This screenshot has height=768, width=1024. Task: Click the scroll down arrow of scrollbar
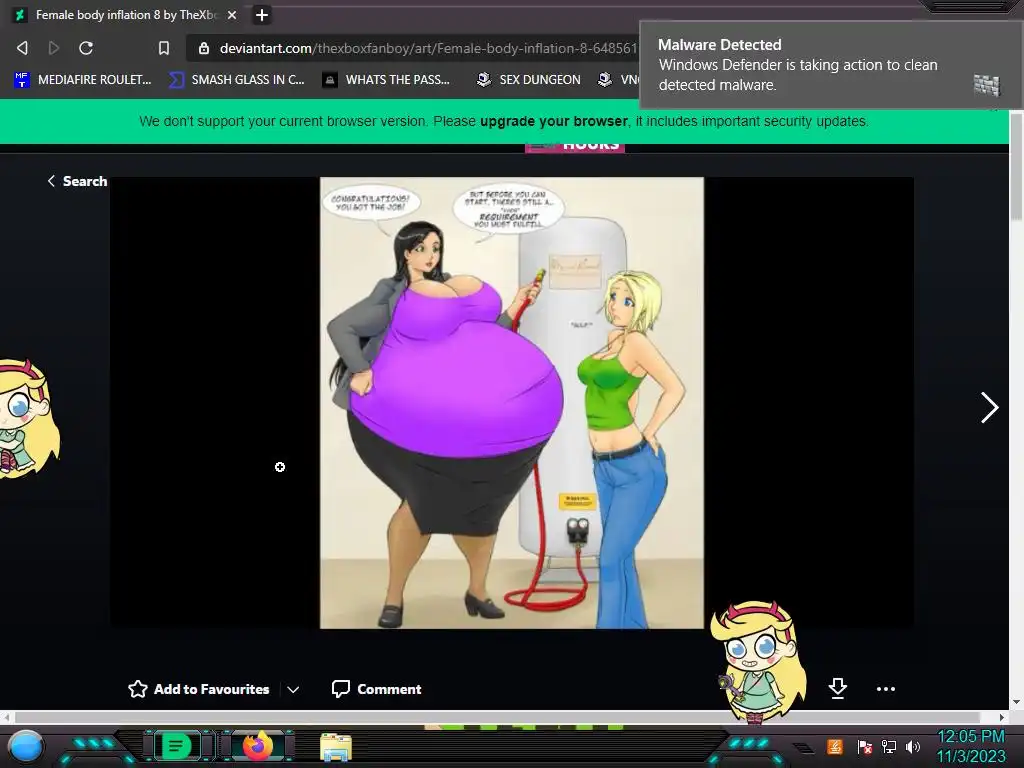1016,703
